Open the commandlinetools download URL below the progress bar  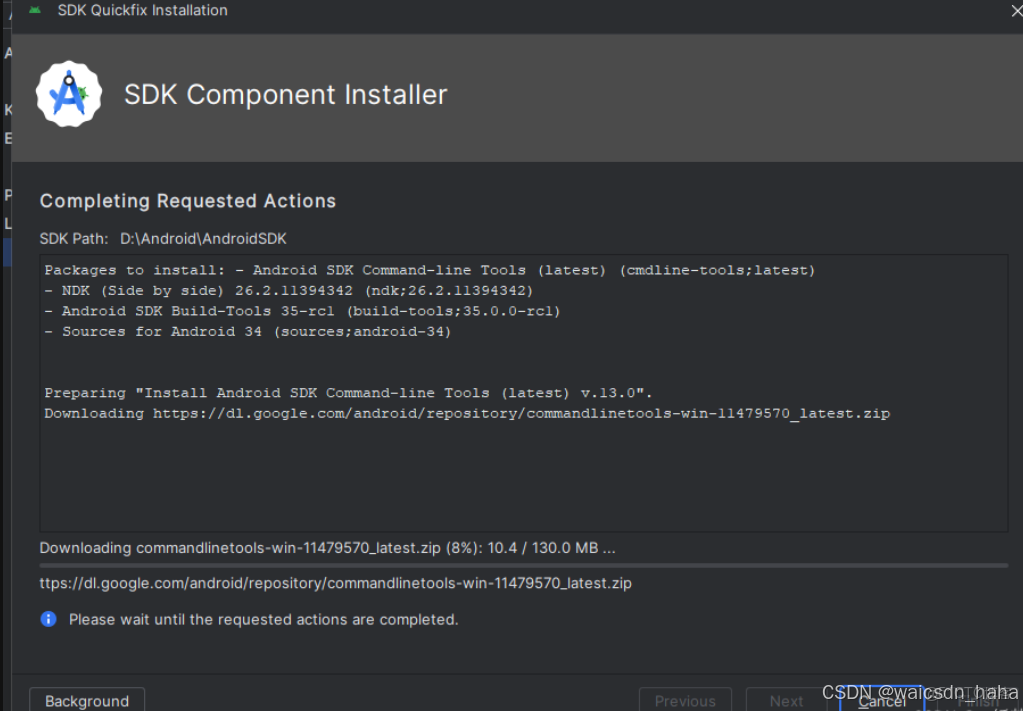(x=333, y=583)
